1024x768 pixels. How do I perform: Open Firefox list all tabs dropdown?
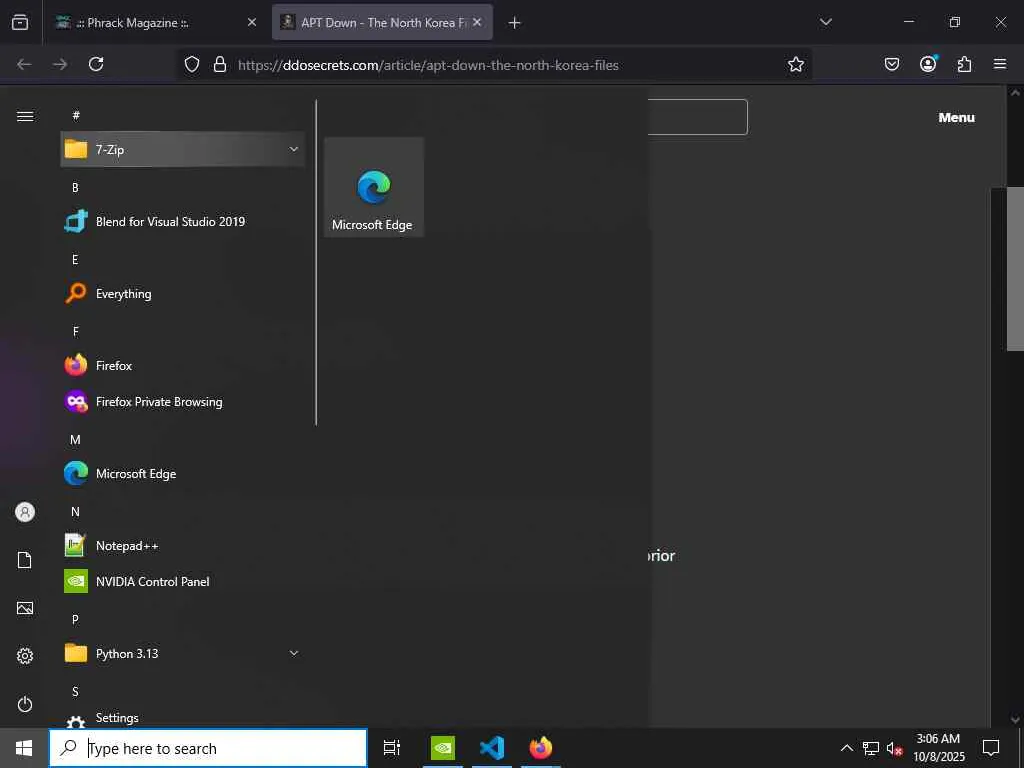pyautogui.click(x=825, y=22)
